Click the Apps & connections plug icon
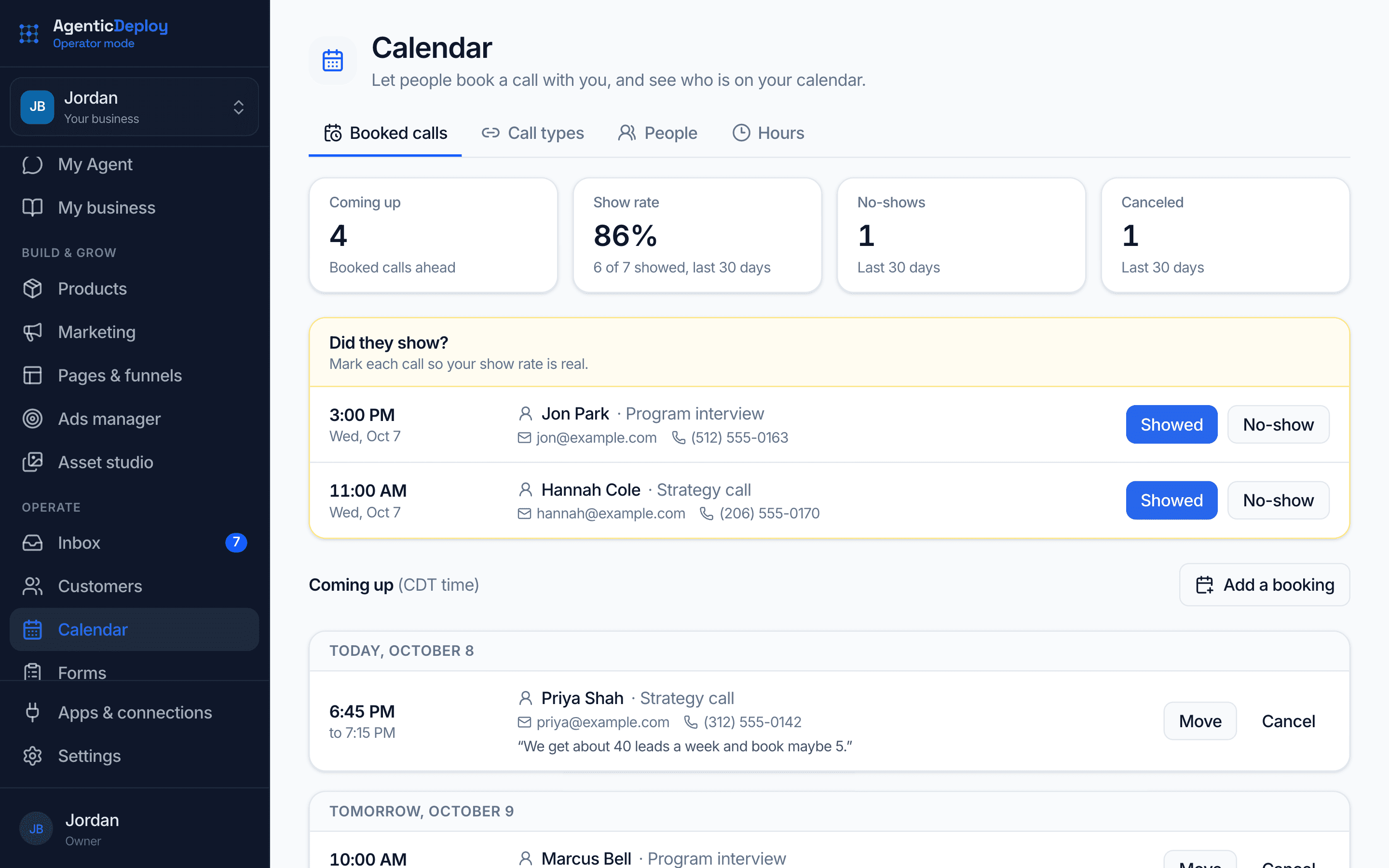 (x=33, y=712)
